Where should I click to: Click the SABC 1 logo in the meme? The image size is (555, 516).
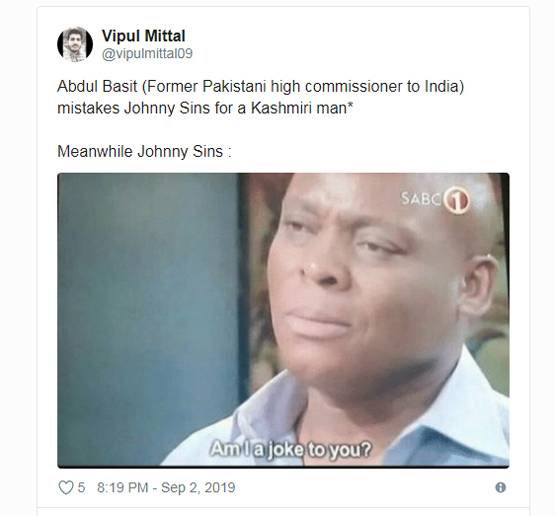click(435, 200)
